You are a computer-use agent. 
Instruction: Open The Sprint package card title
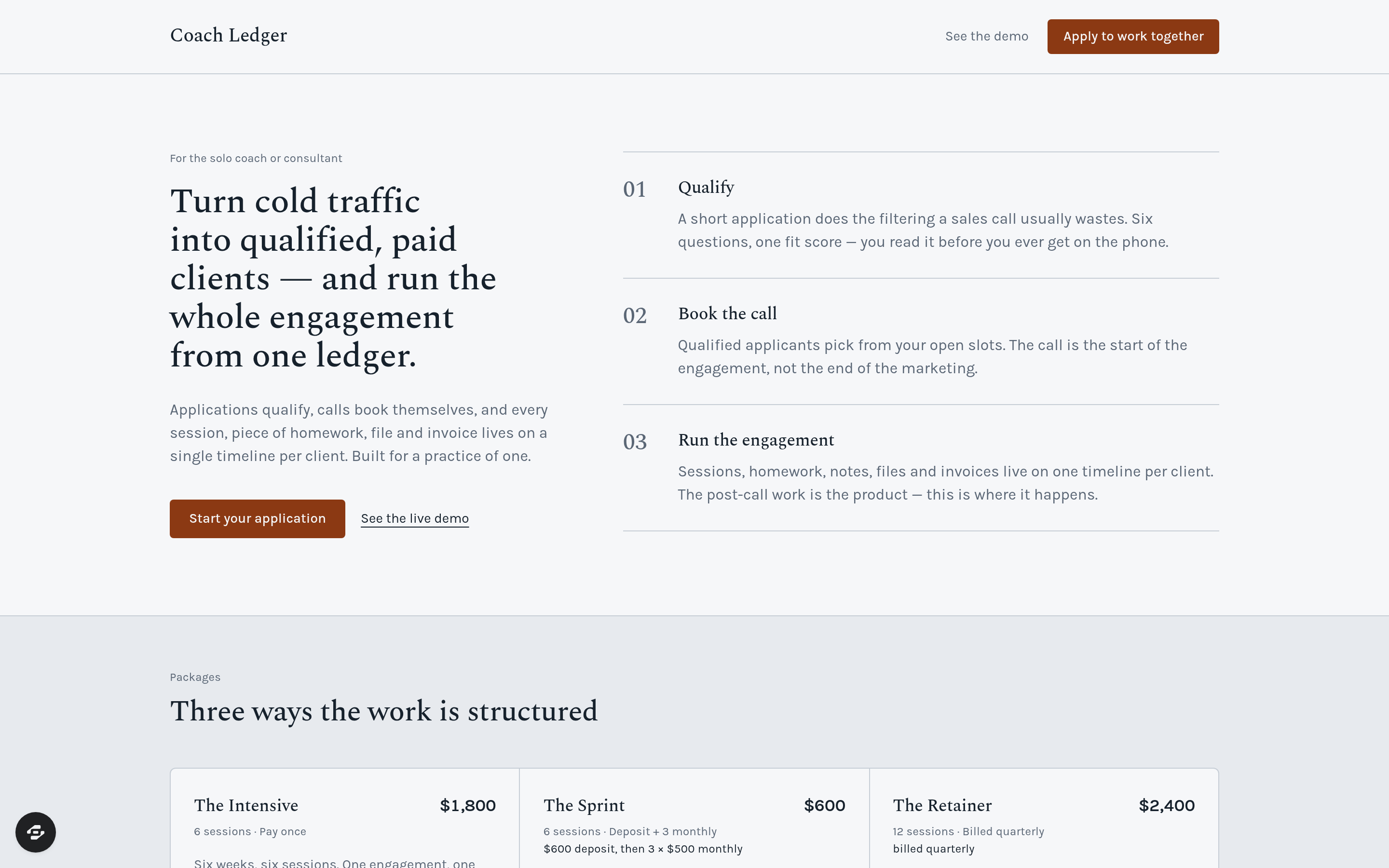pyautogui.click(x=584, y=805)
